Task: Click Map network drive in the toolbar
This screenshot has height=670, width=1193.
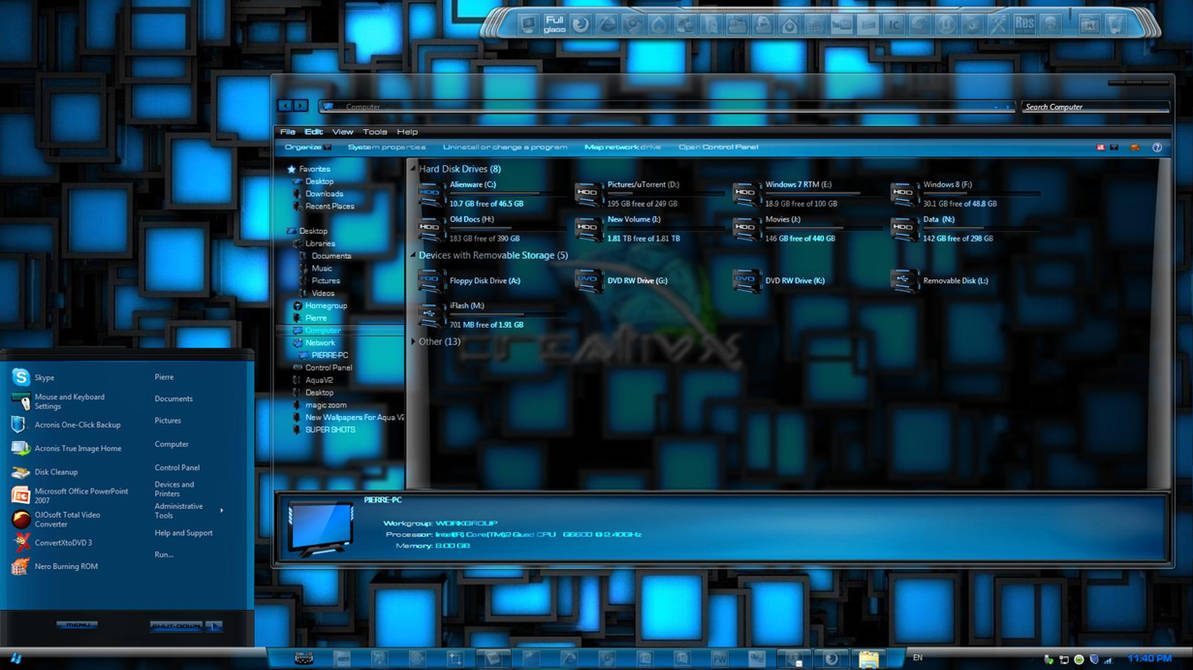Action: (621, 146)
